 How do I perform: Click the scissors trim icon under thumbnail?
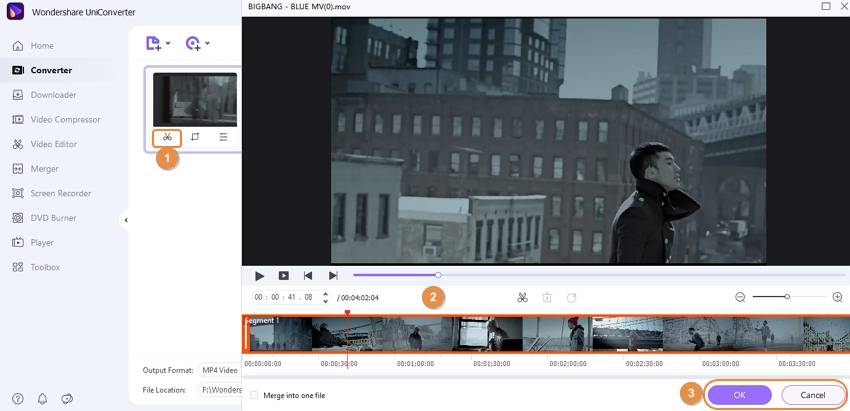point(167,137)
